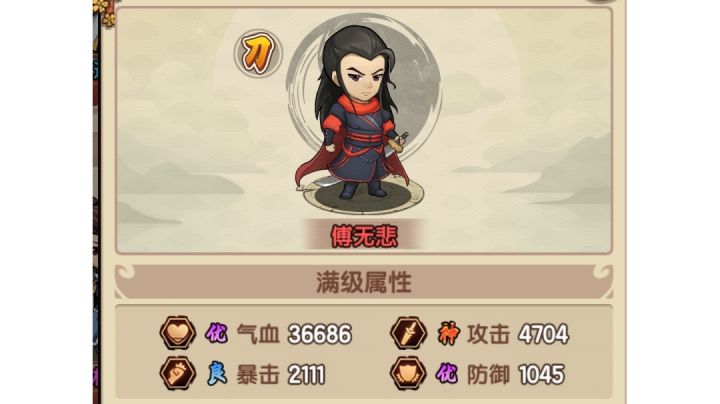Tap the 防御 stat label text
This screenshot has height=404, width=720.
coord(488,375)
